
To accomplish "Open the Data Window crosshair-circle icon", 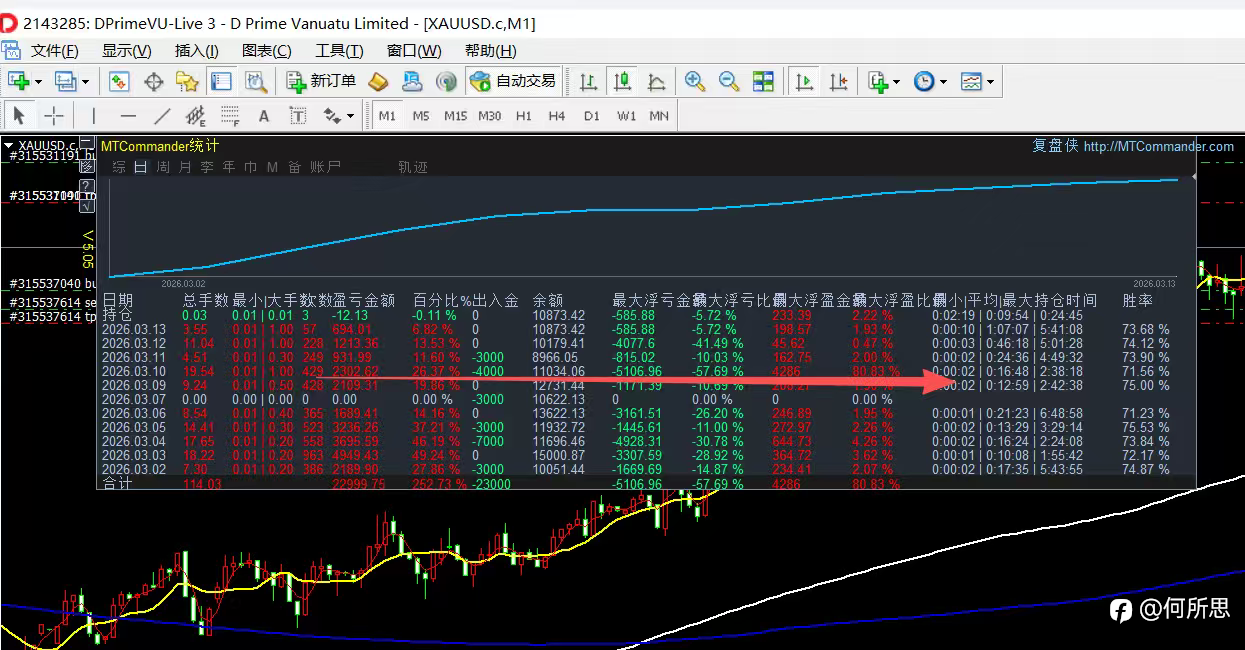I will (x=153, y=81).
